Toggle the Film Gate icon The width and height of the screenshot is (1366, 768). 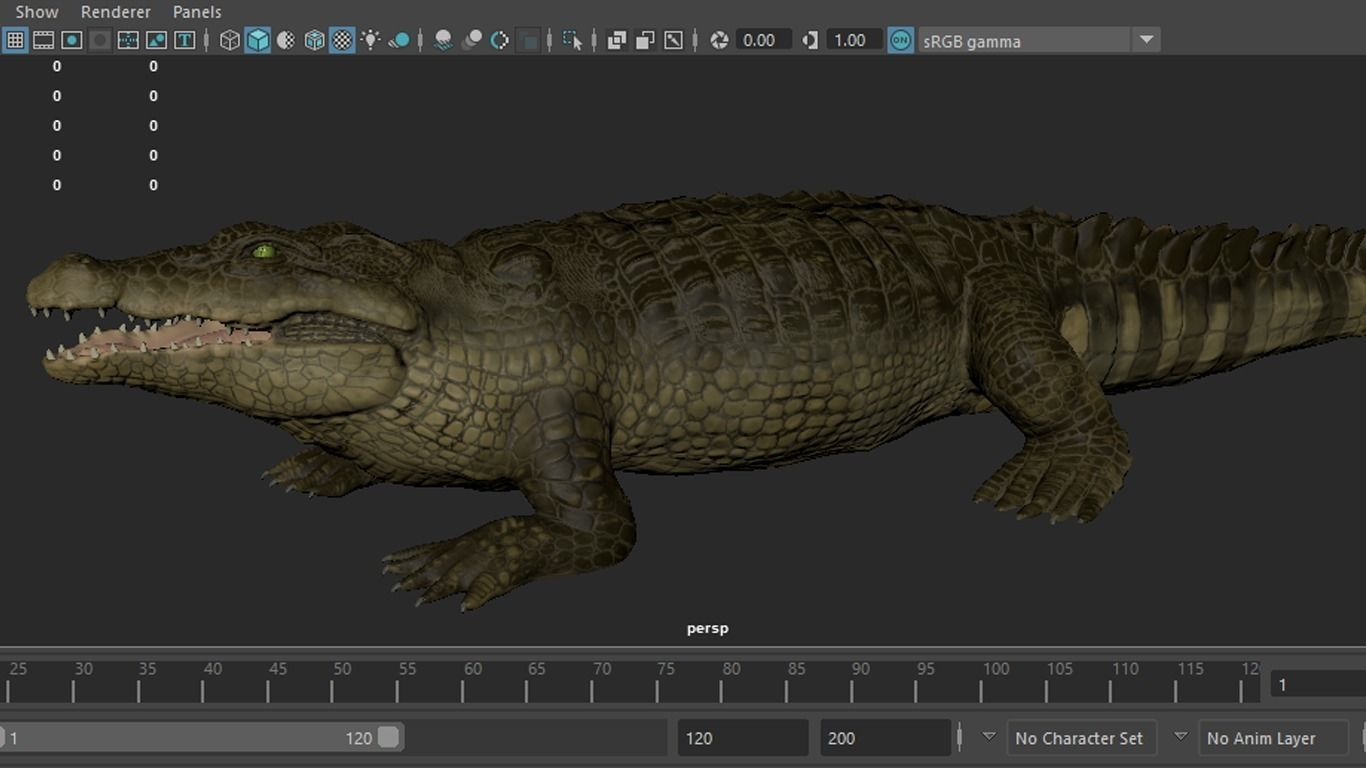[44, 40]
